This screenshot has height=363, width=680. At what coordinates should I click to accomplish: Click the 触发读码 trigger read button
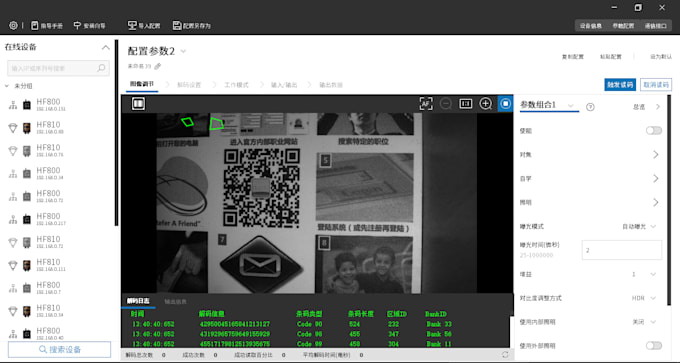[620, 85]
